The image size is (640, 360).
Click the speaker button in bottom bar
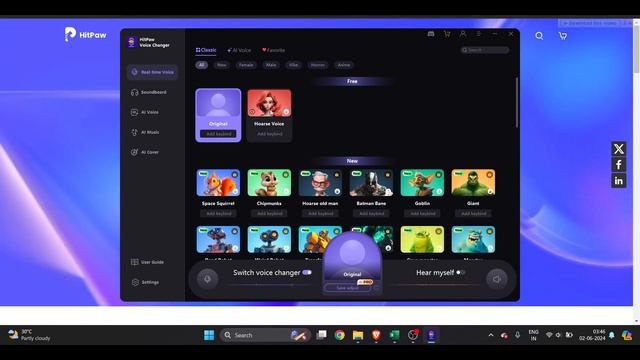click(x=497, y=279)
